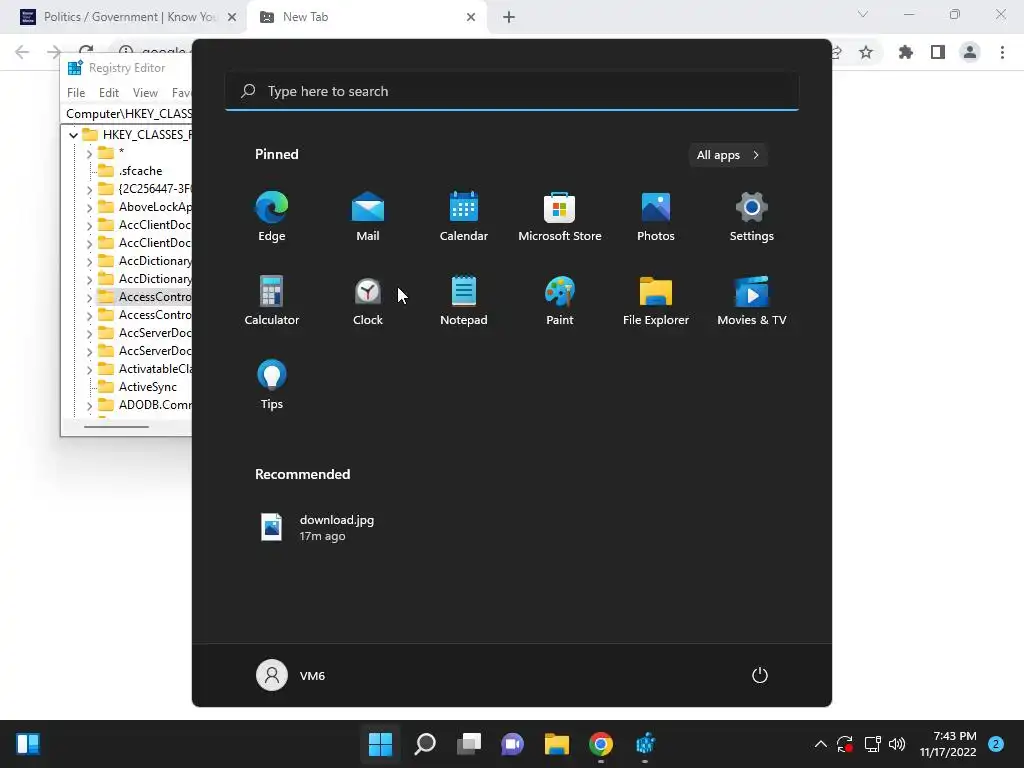
Task: Switch to Registry Editor on taskbar
Action: point(645,744)
